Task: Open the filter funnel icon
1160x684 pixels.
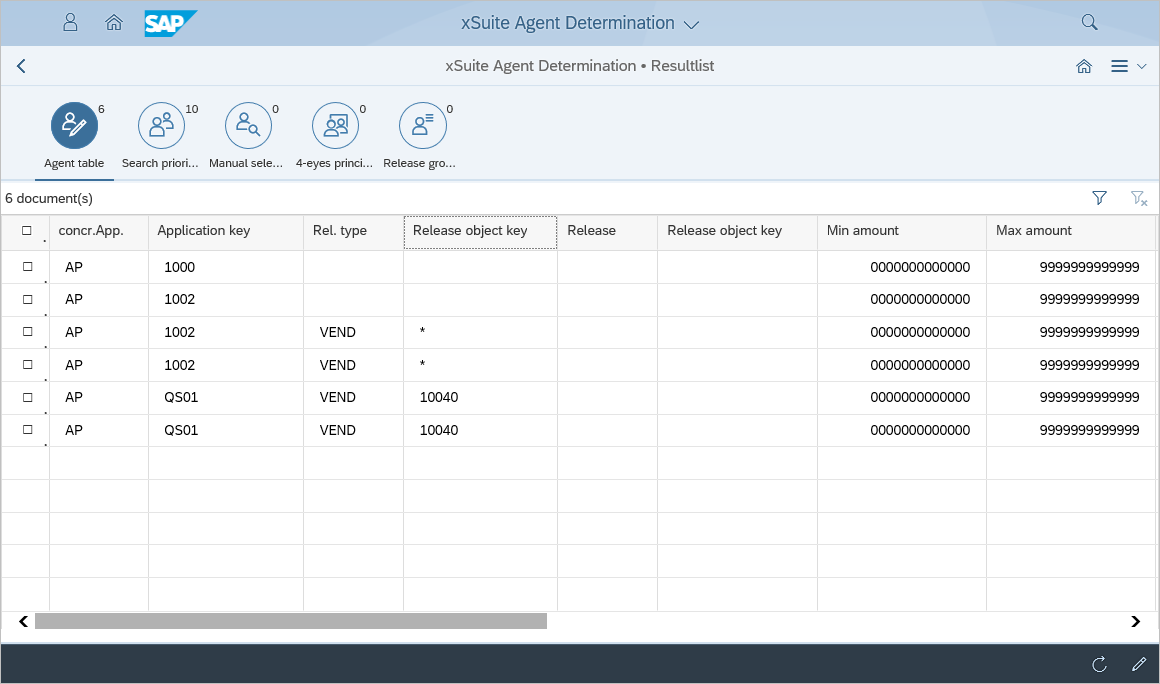Action: (x=1100, y=198)
